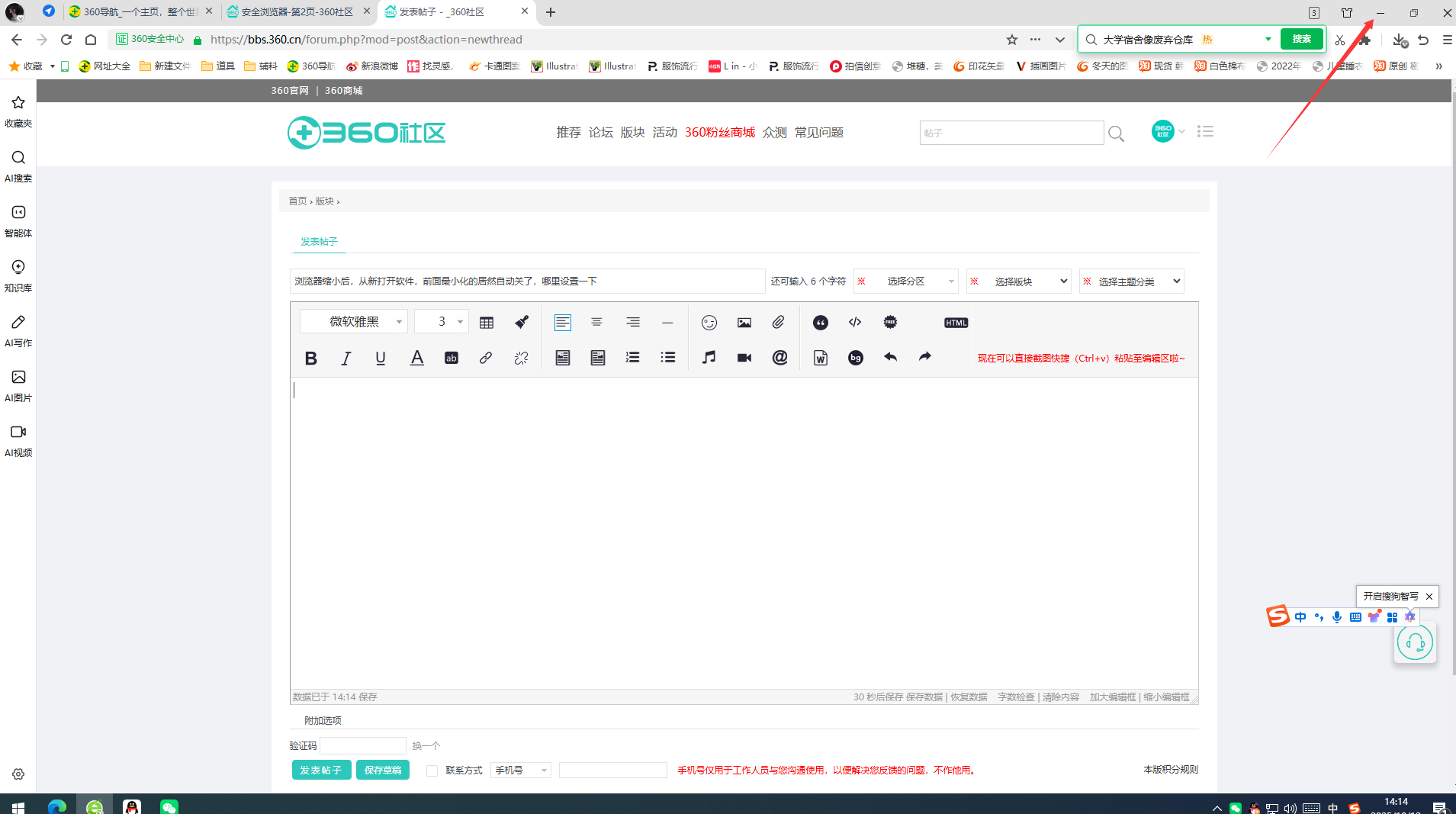Toggle underline text formatting
This screenshot has height=814, width=1456.
(x=381, y=358)
